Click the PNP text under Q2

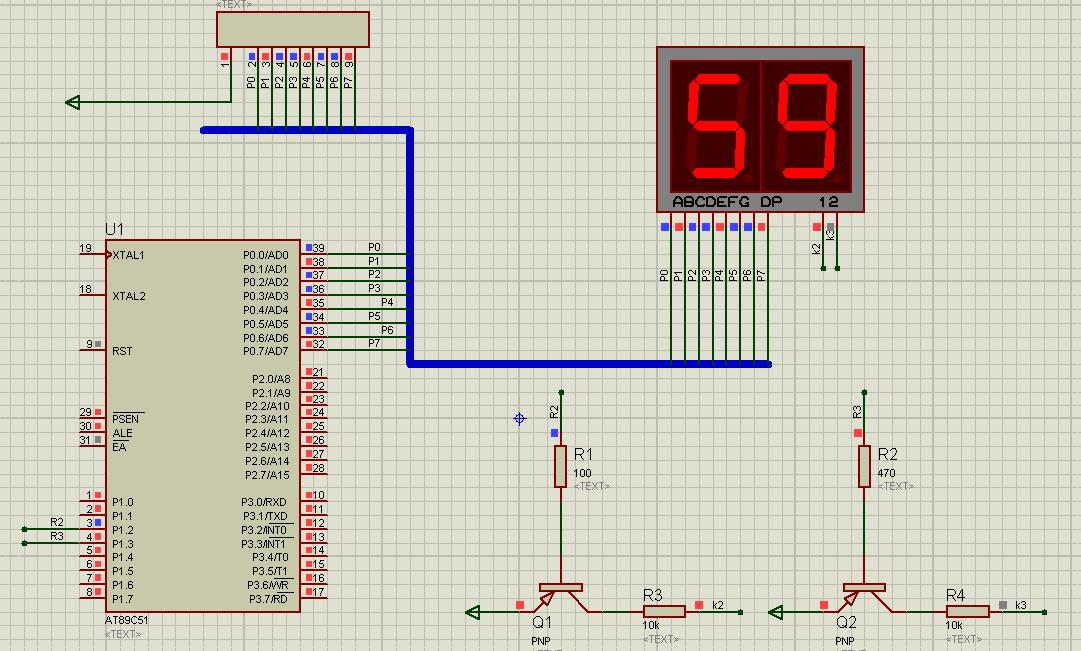pos(845,641)
